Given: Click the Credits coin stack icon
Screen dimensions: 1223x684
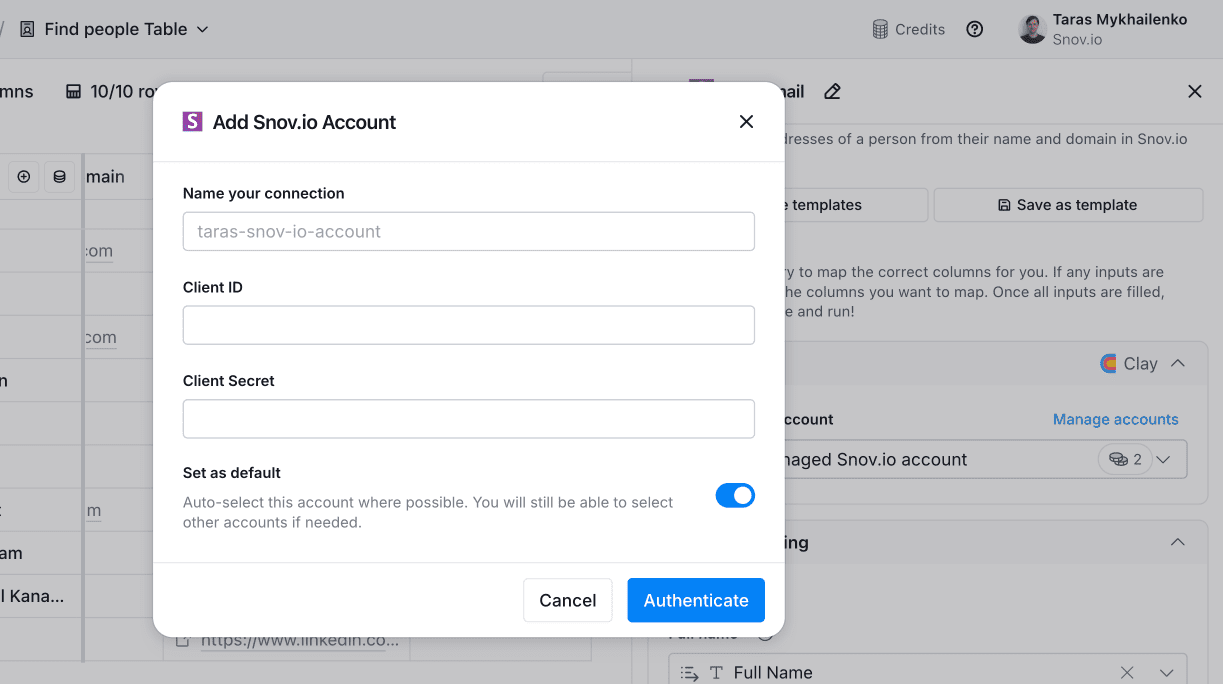Looking at the screenshot, I should coord(880,30).
